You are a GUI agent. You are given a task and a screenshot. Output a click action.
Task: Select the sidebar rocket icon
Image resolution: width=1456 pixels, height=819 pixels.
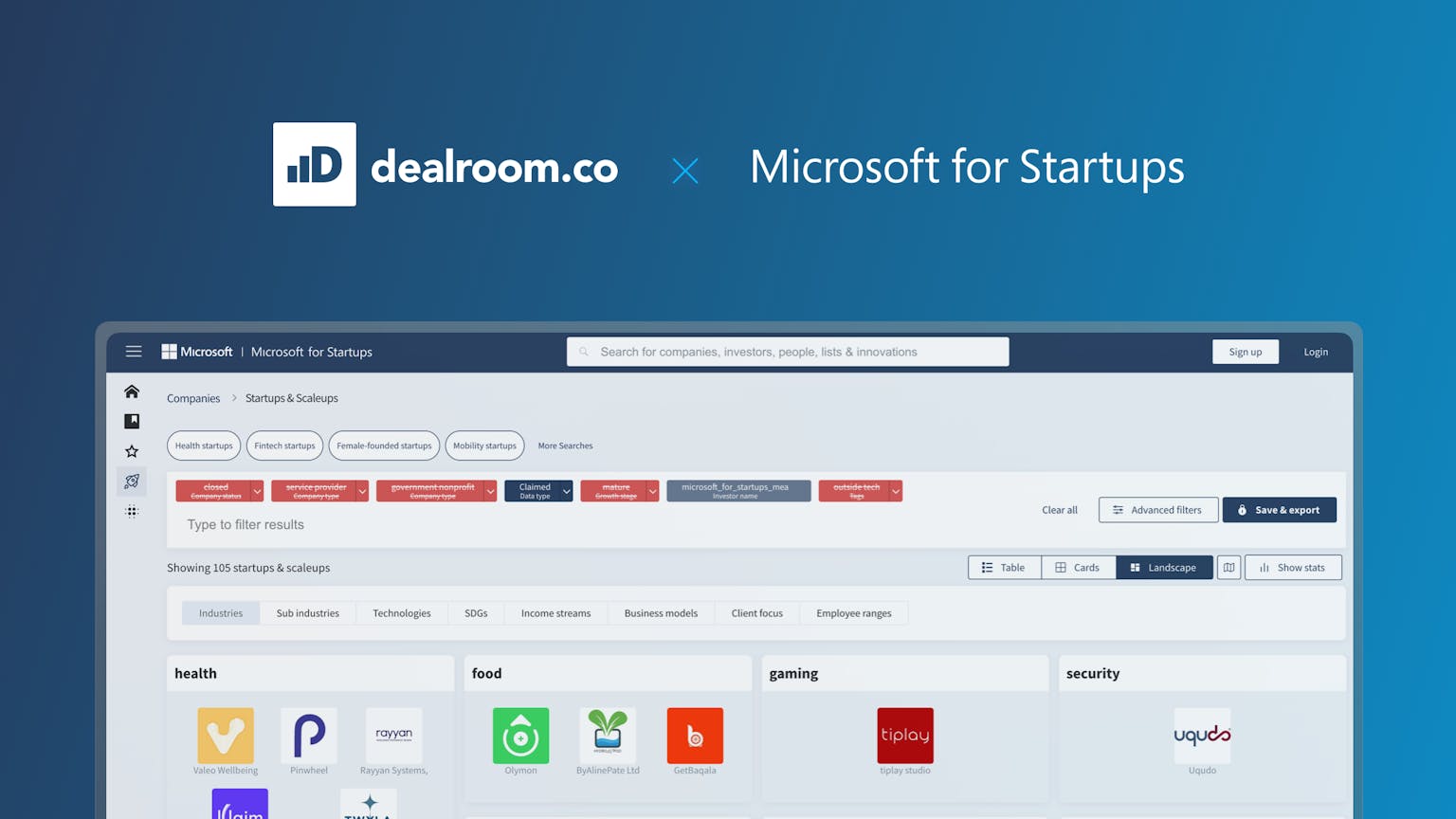(132, 482)
